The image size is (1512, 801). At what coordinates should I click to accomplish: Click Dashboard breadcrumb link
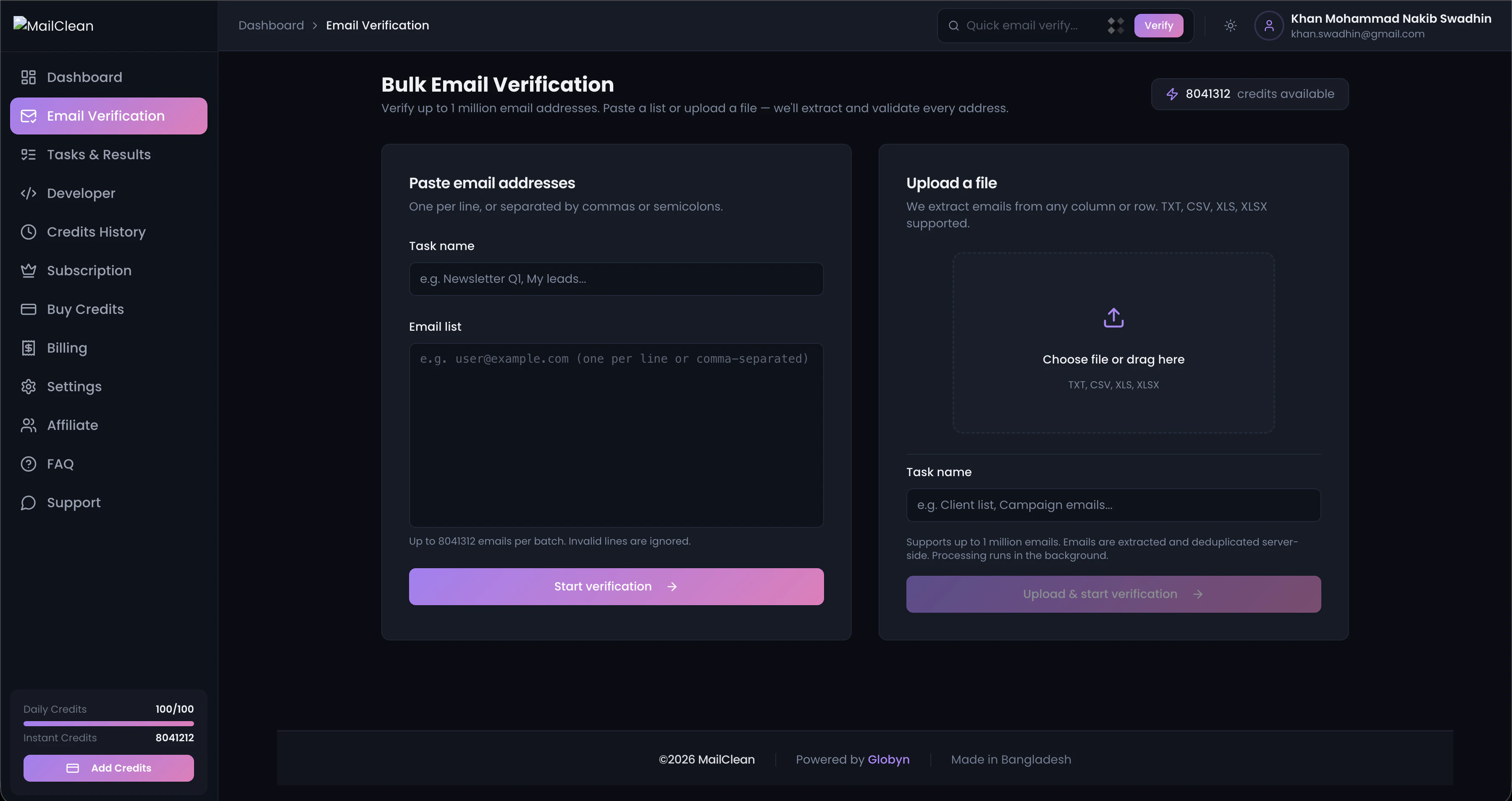[270, 25]
